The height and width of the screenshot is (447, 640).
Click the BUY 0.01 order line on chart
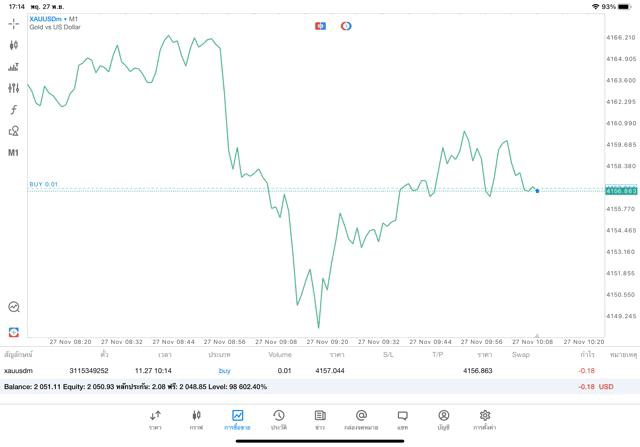click(x=44, y=185)
